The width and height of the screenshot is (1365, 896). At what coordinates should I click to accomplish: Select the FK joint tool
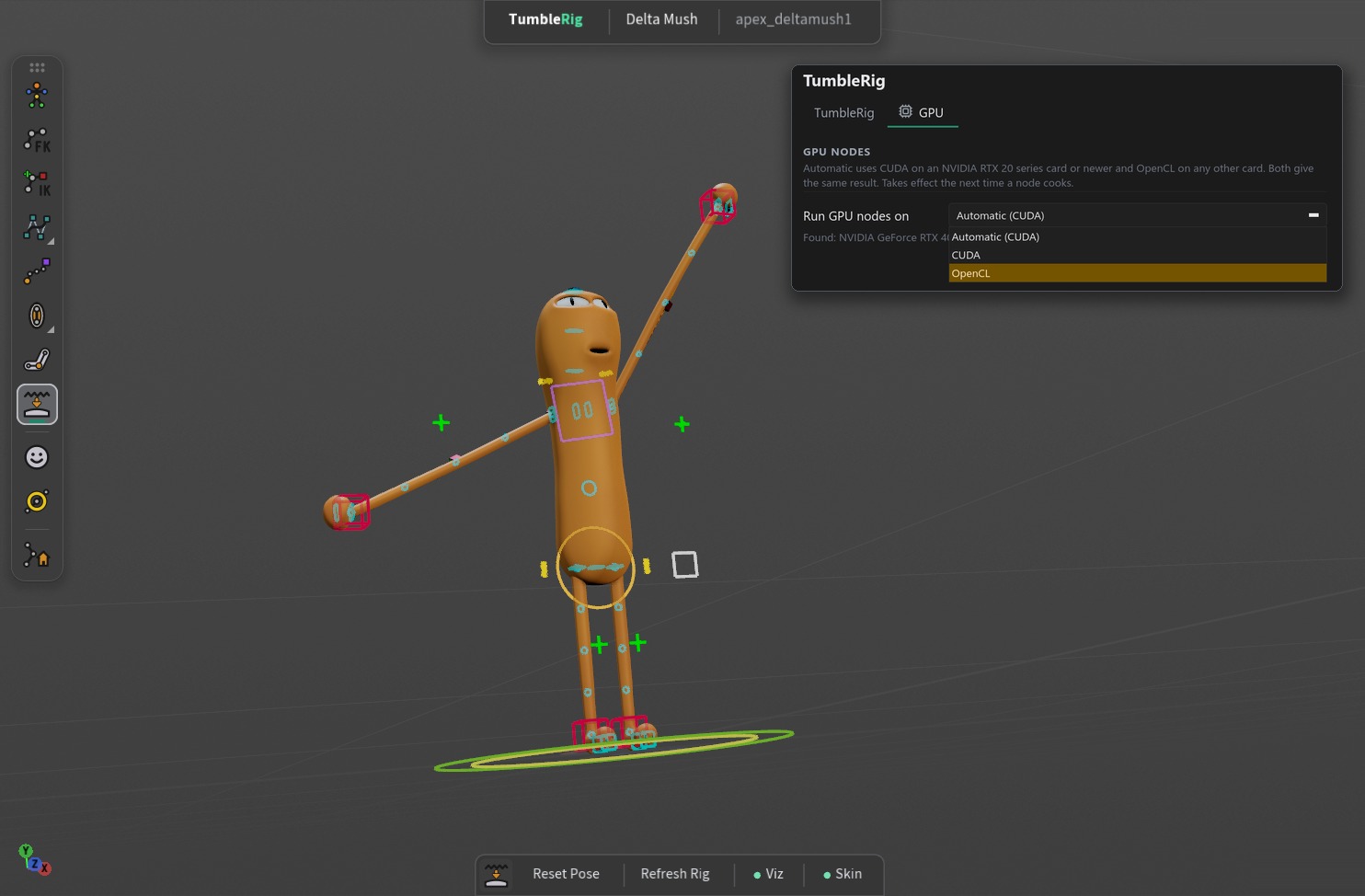click(37, 140)
